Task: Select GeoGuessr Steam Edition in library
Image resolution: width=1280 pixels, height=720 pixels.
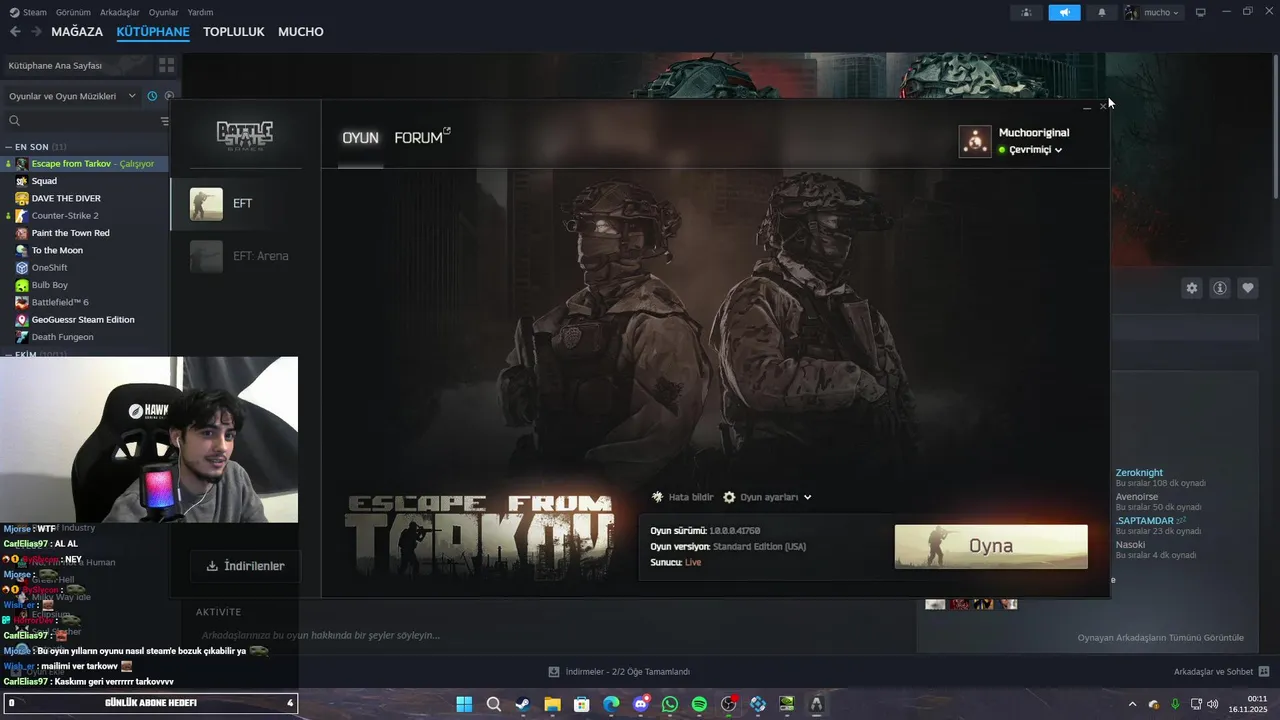Action: [x=84, y=319]
